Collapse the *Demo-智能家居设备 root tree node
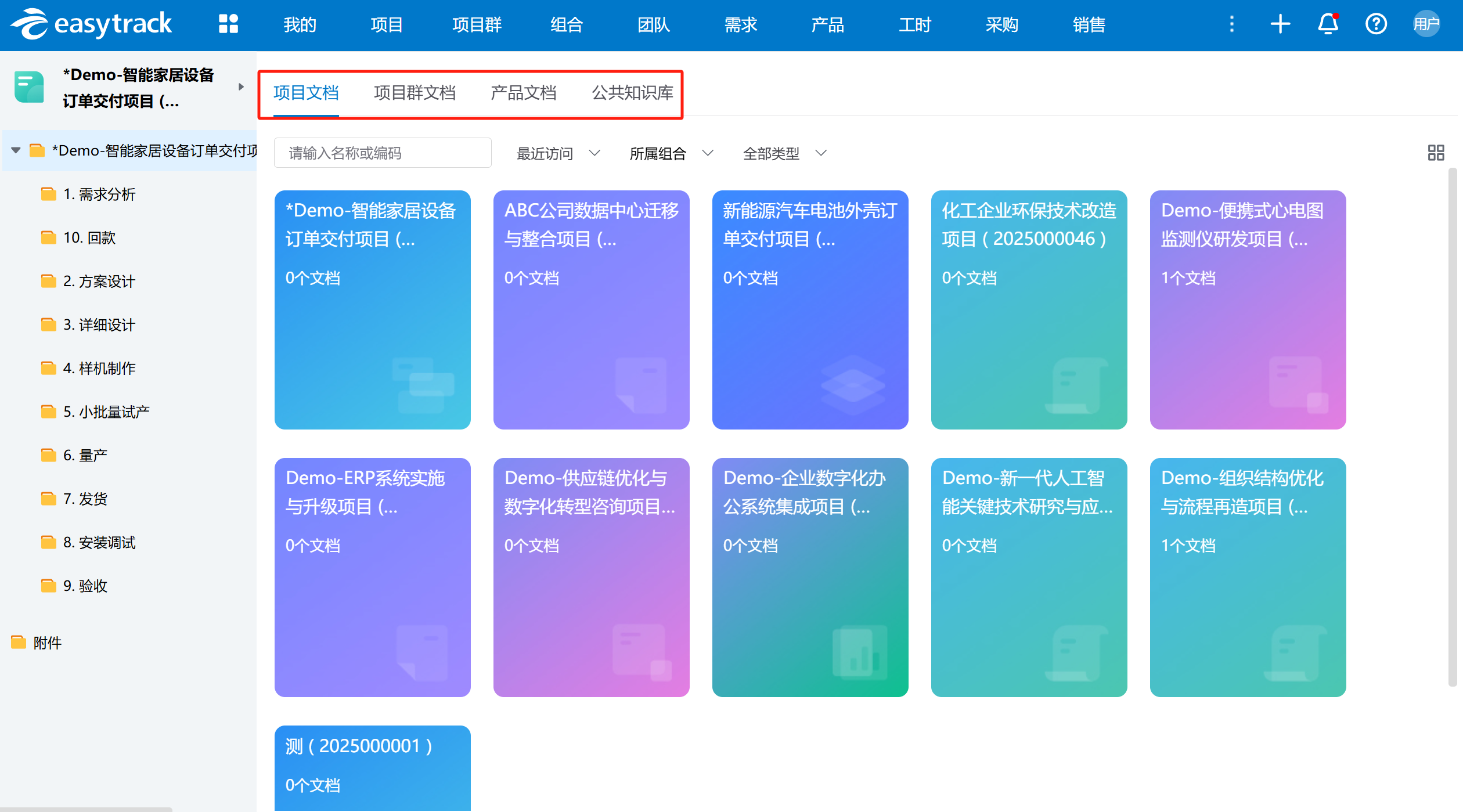Screen dimensions: 1463x812 point(16,150)
